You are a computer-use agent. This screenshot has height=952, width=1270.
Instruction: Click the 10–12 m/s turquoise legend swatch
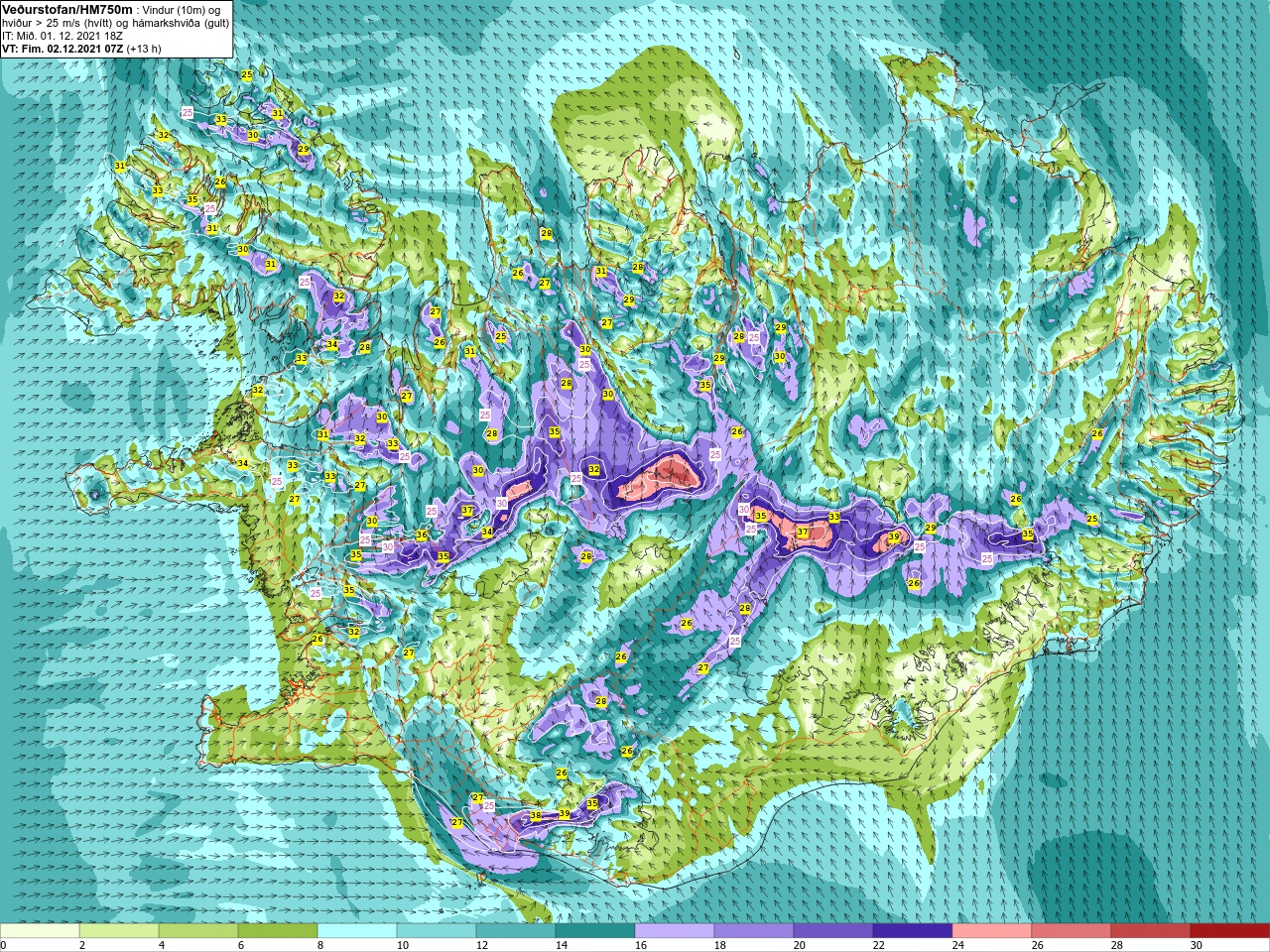pos(437,931)
